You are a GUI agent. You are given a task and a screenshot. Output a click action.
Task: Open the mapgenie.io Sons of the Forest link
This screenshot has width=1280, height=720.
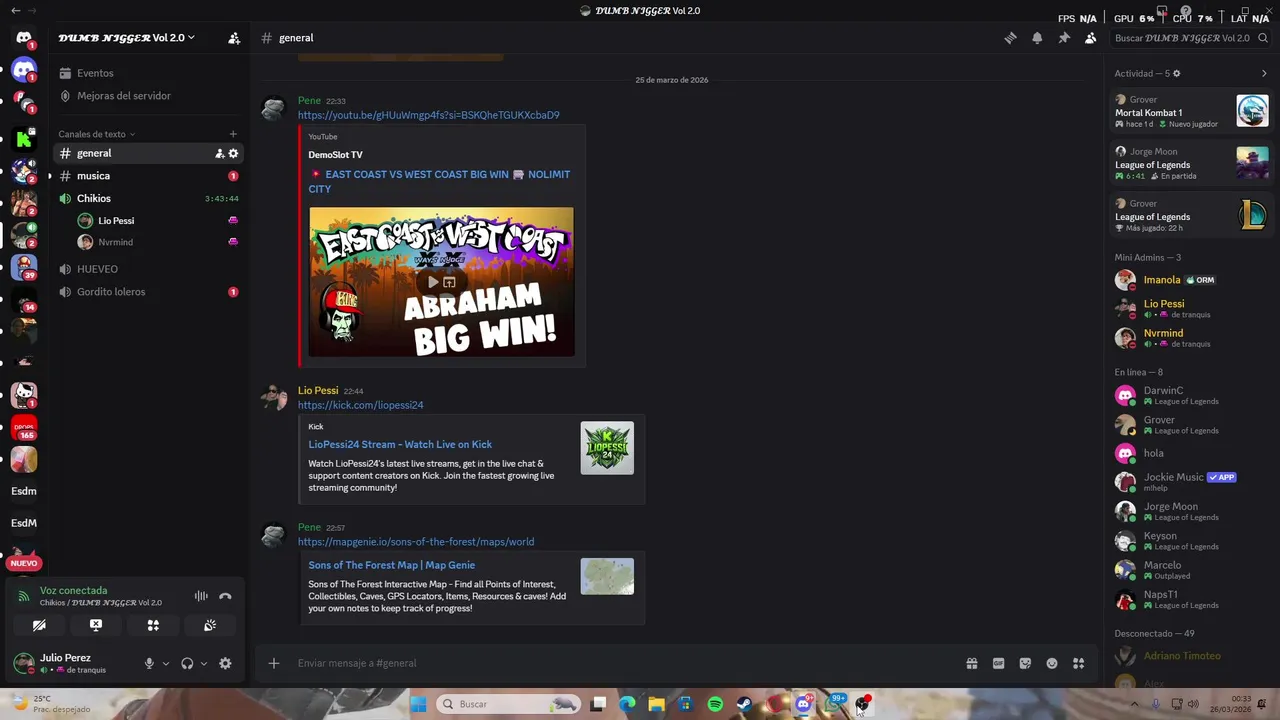click(x=416, y=542)
